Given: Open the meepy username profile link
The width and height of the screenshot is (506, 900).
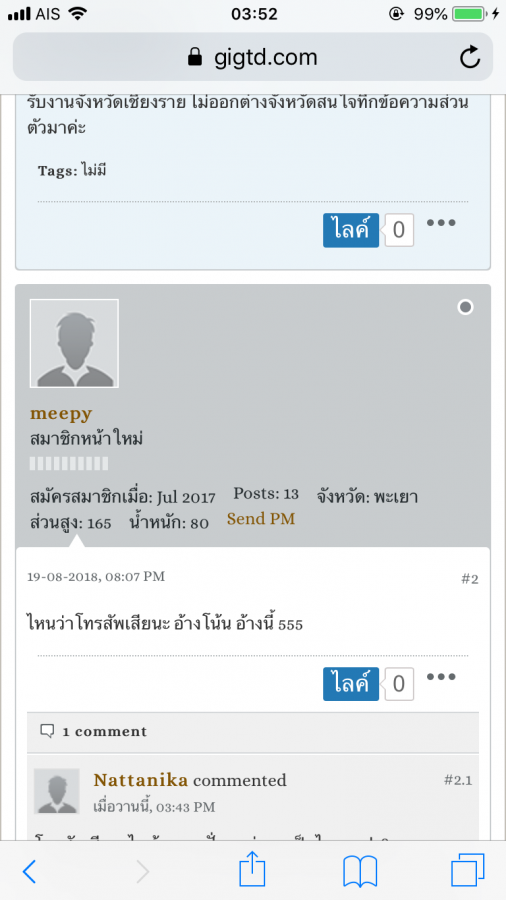Looking at the screenshot, I should (61, 414).
